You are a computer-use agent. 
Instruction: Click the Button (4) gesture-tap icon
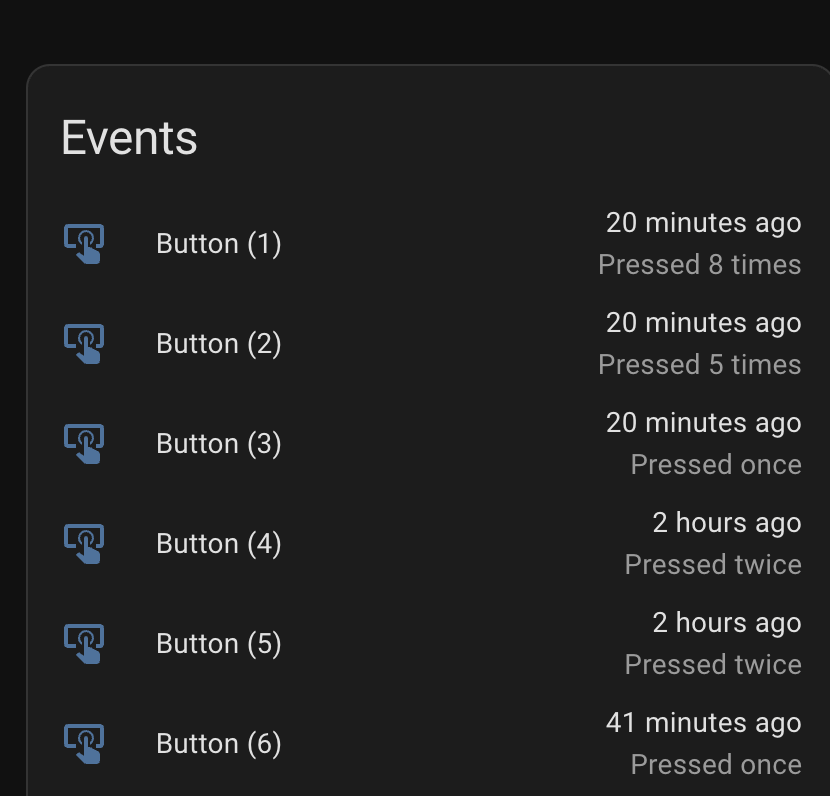[84, 544]
